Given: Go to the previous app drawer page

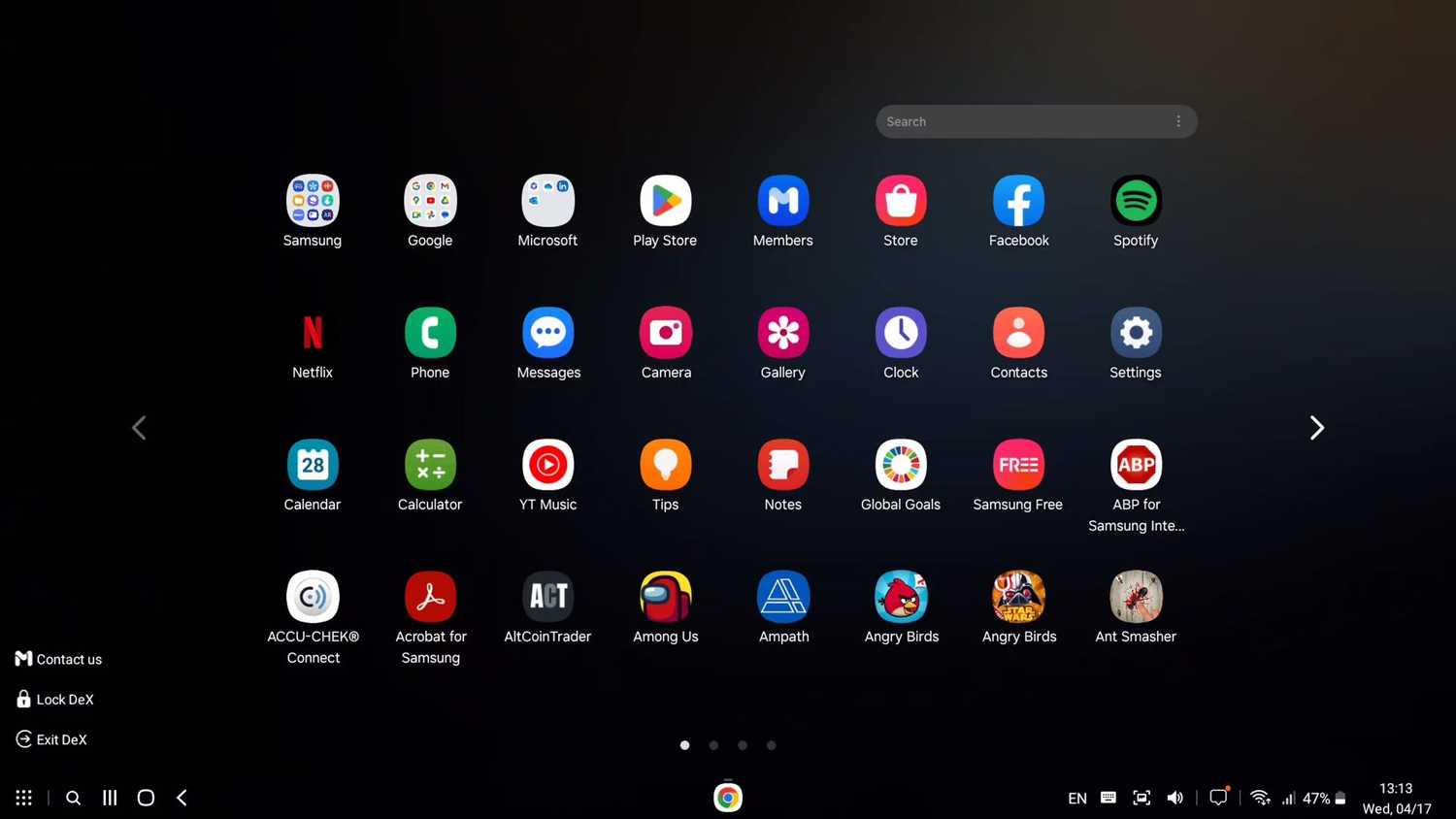Looking at the screenshot, I should pos(139,427).
